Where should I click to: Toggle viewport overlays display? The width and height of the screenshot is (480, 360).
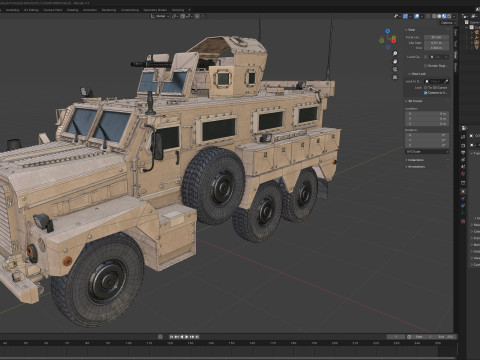(417, 16)
